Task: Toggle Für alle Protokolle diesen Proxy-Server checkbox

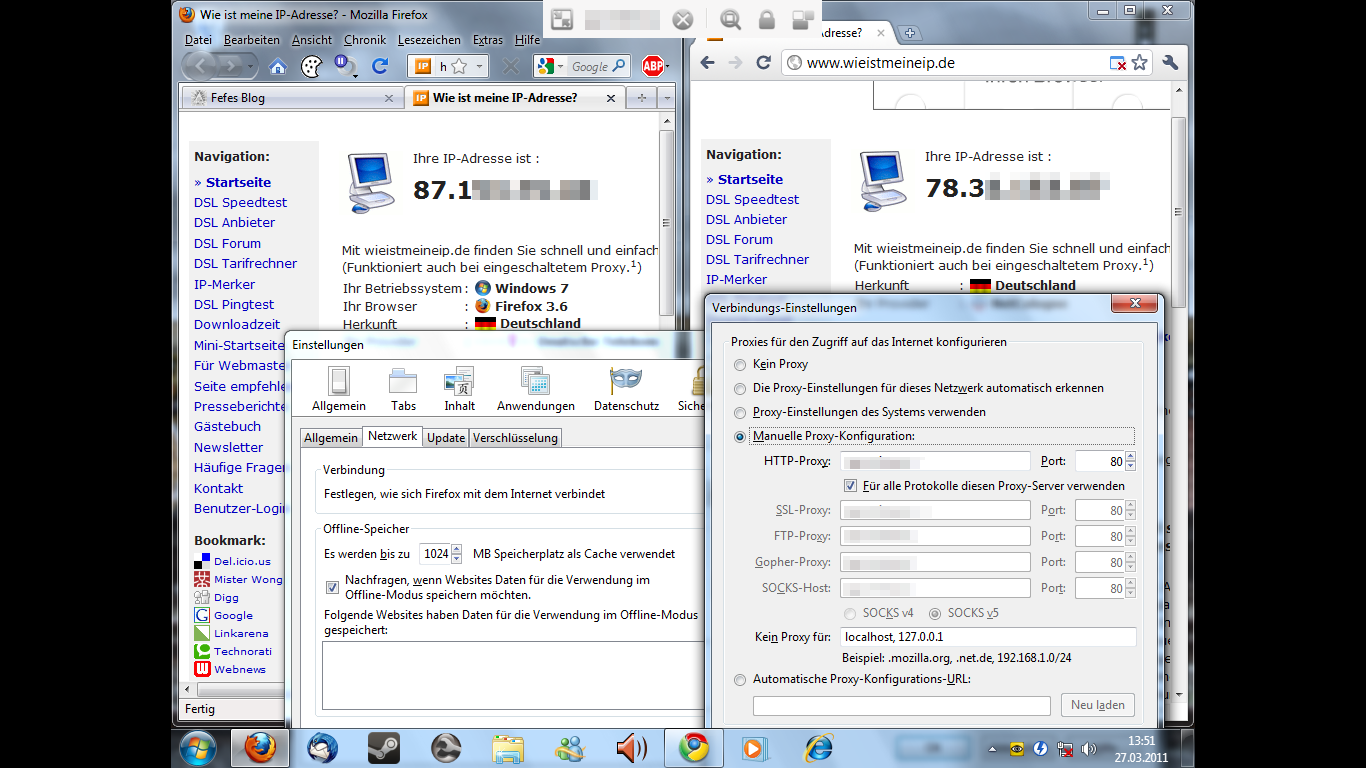Action: click(x=851, y=486)
